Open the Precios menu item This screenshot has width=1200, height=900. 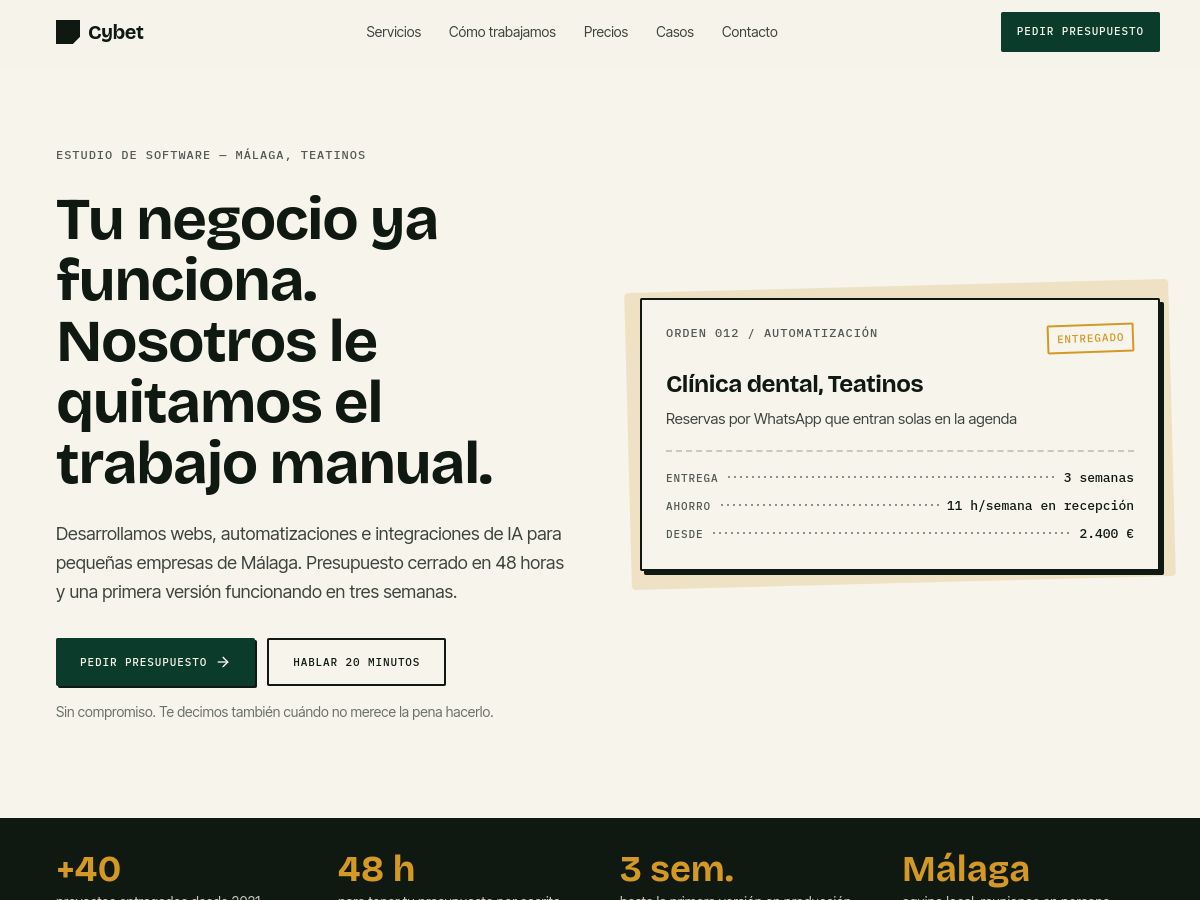point(606,32)
